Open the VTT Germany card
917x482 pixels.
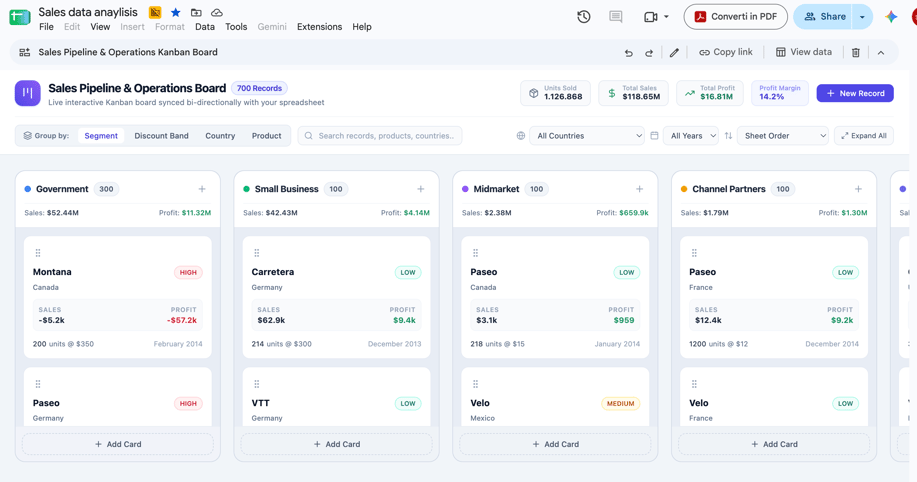coord(337,397)
